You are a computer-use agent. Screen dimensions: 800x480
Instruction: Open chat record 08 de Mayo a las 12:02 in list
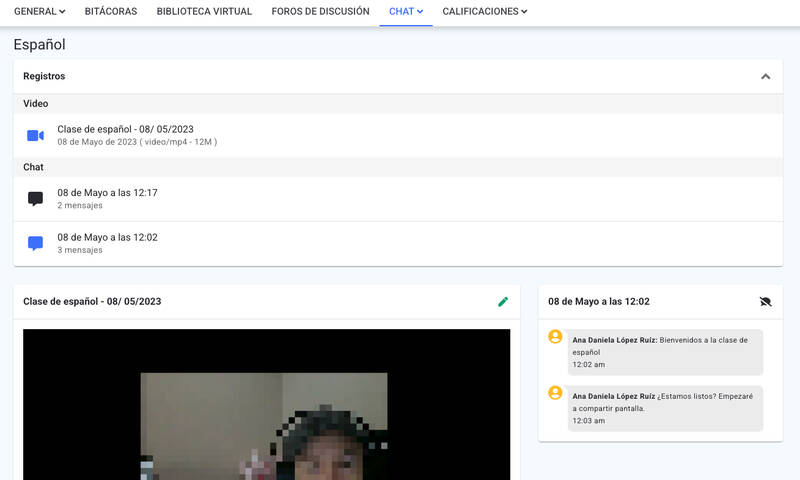(x=398, y=244)
